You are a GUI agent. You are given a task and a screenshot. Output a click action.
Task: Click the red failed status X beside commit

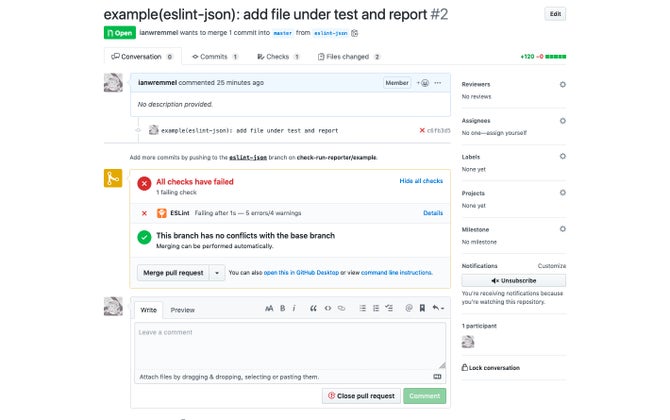(x=422, y=130)
